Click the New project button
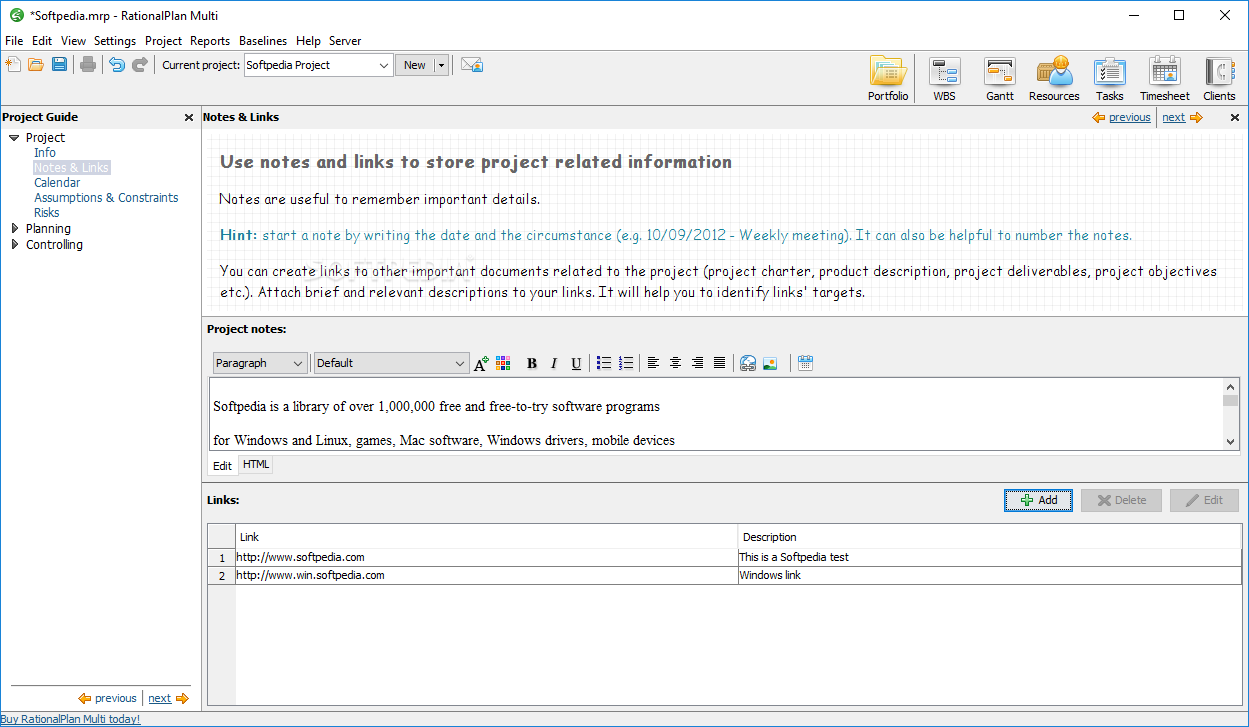Screen dimensions: 1249x727 (x=415, y=65)
